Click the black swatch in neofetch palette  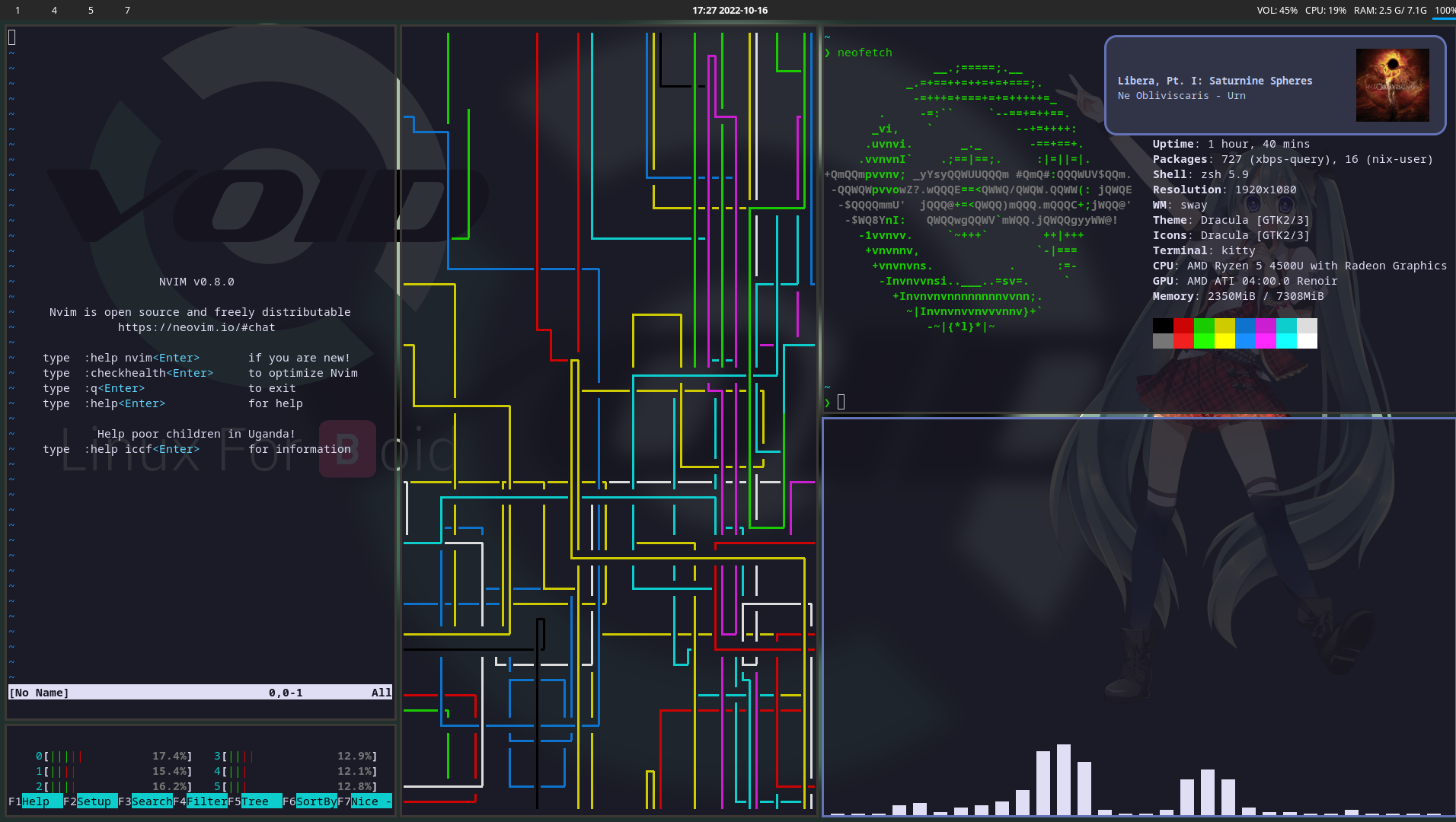click(1163, 326)
